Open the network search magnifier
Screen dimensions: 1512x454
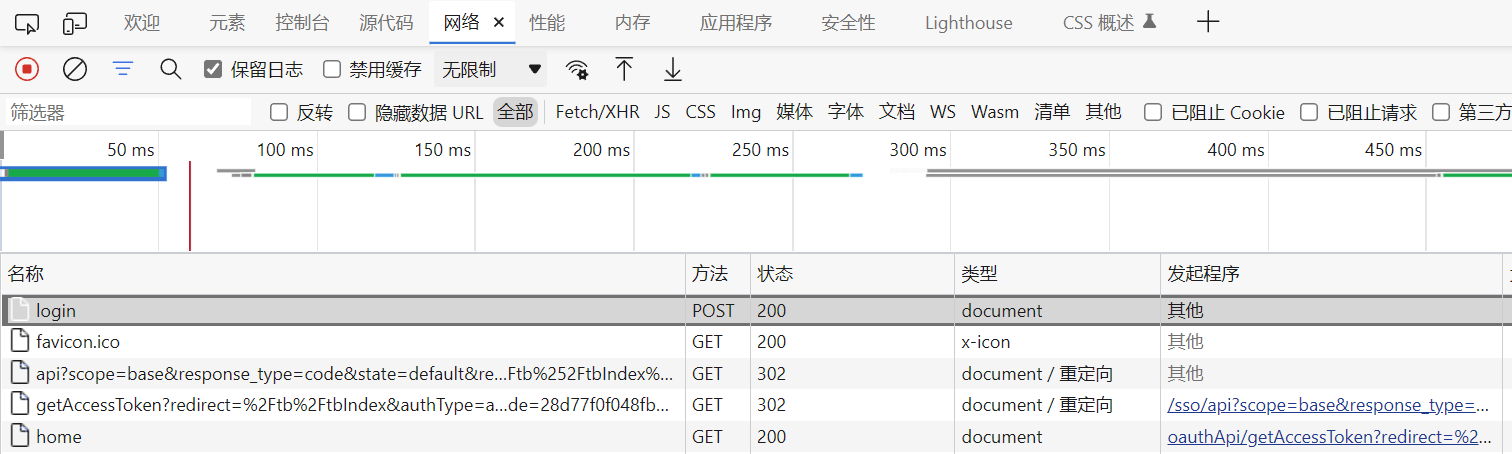[x=171, y=69]
